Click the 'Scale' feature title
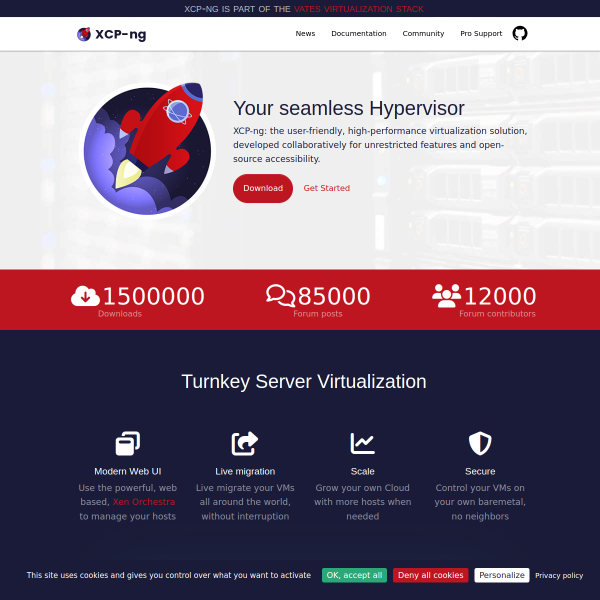 (362, 471)
